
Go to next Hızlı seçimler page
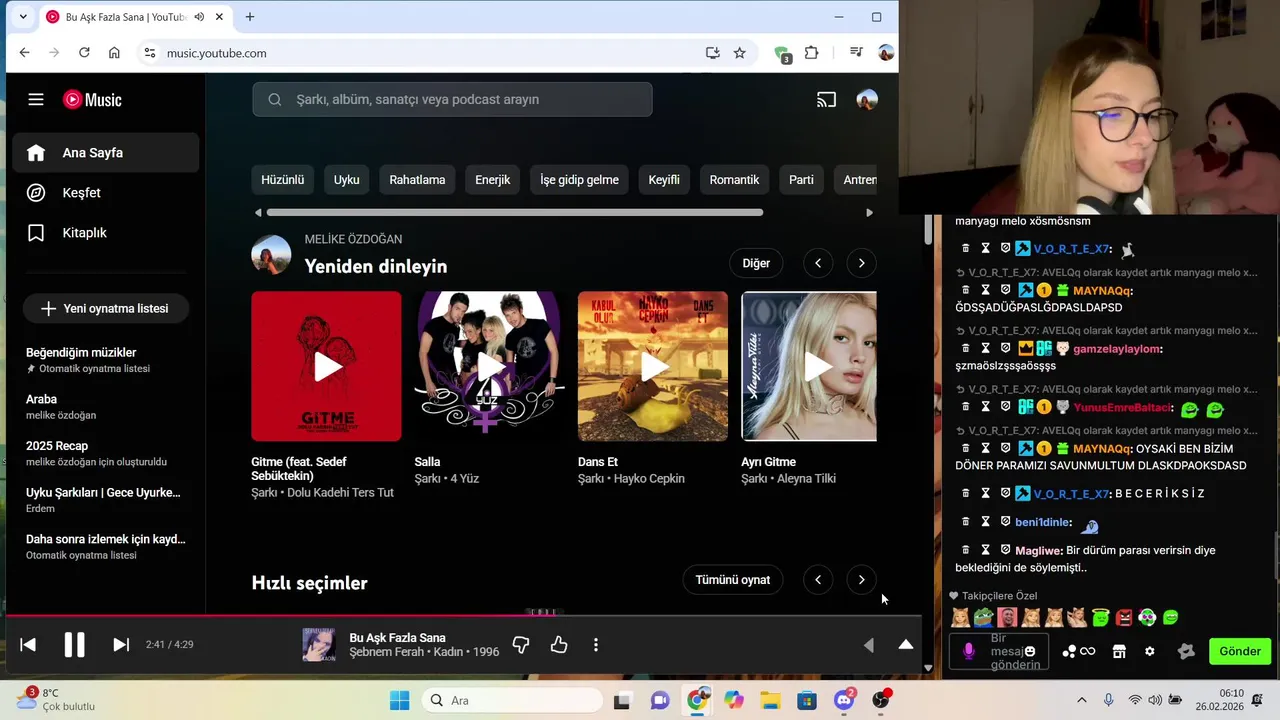[x=862, y=580]
